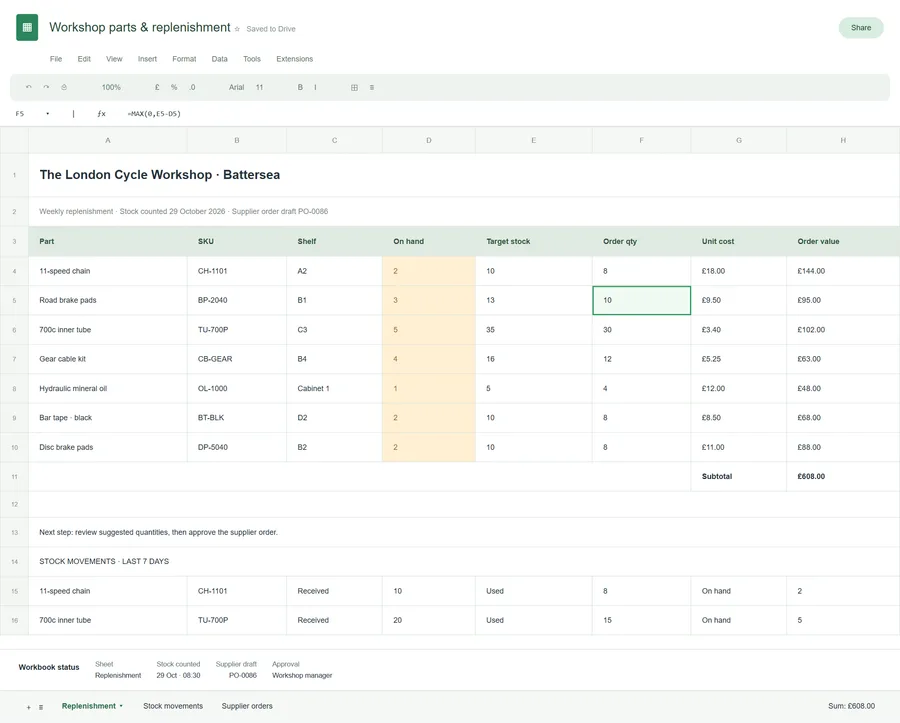Select the highlighted On hand cell for 11-speed chain
Image resolution: width=900 pixels, height=723 pixels.
[x=429, y=271]
